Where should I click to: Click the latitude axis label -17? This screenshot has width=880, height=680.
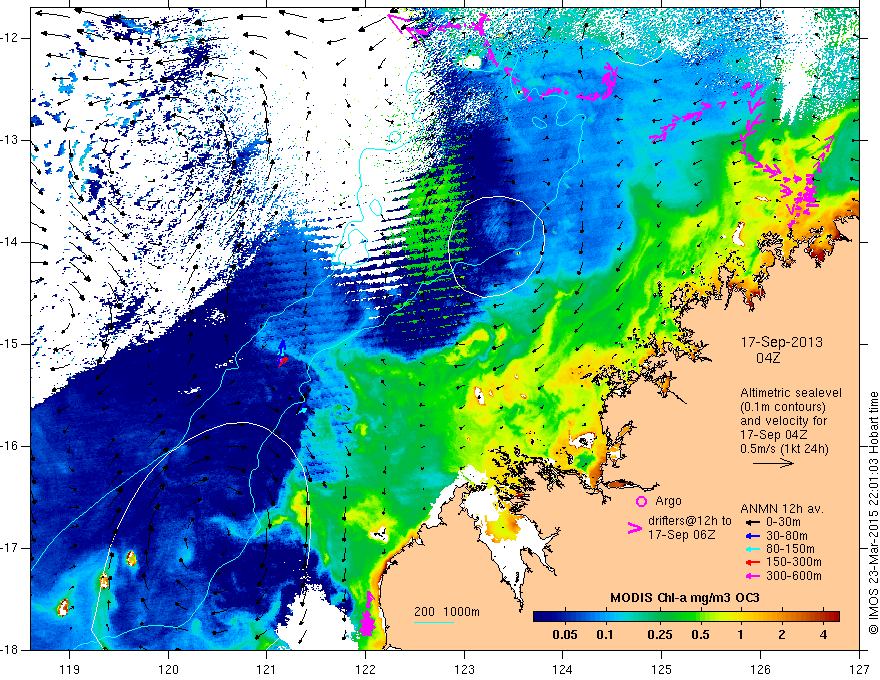(10, 548)
